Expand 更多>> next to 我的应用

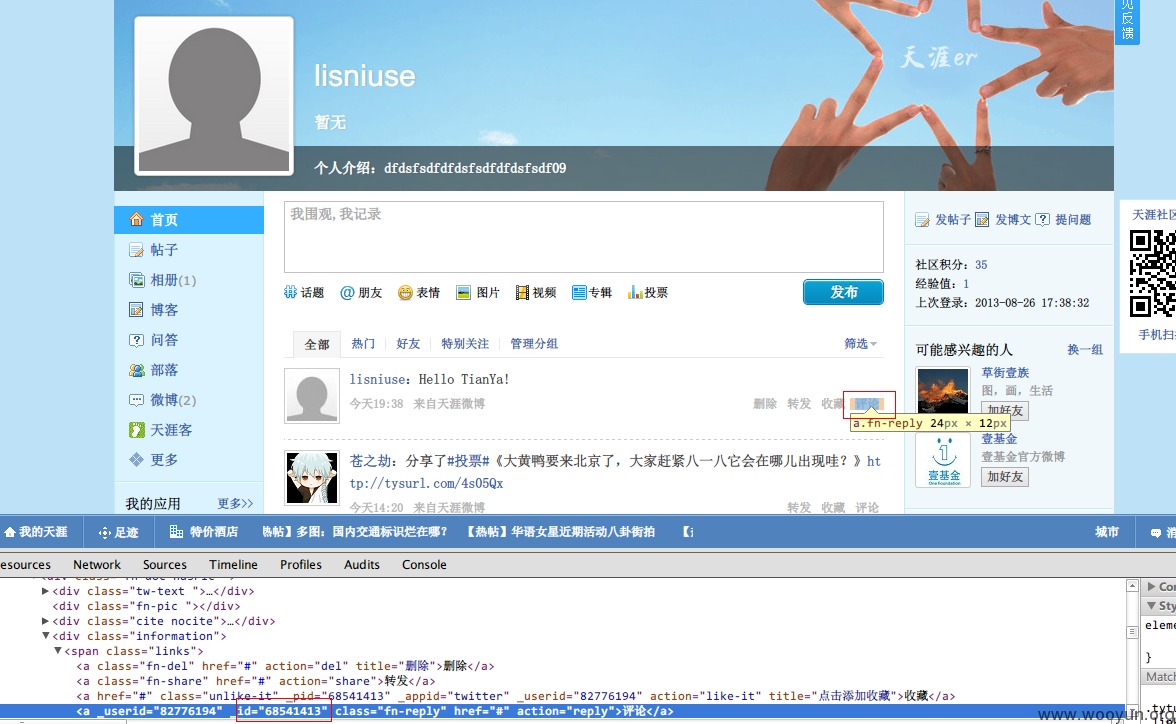click(x=236, y=503)
